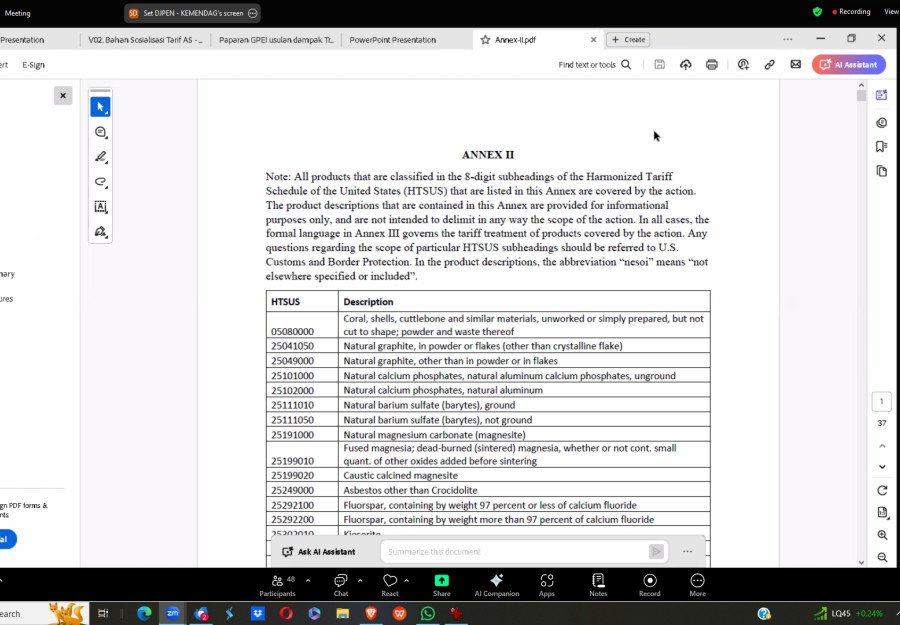Open File Explorer from the taskbar

click(343, 614)
